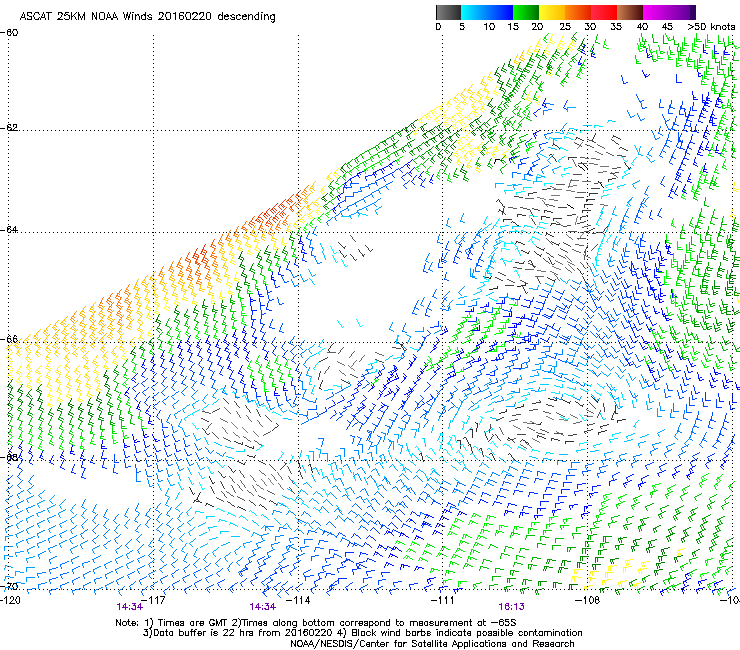Click the gray 0-5 knots legend segment
The height and width of the screenshot is (650, 740).
(448, 12)
